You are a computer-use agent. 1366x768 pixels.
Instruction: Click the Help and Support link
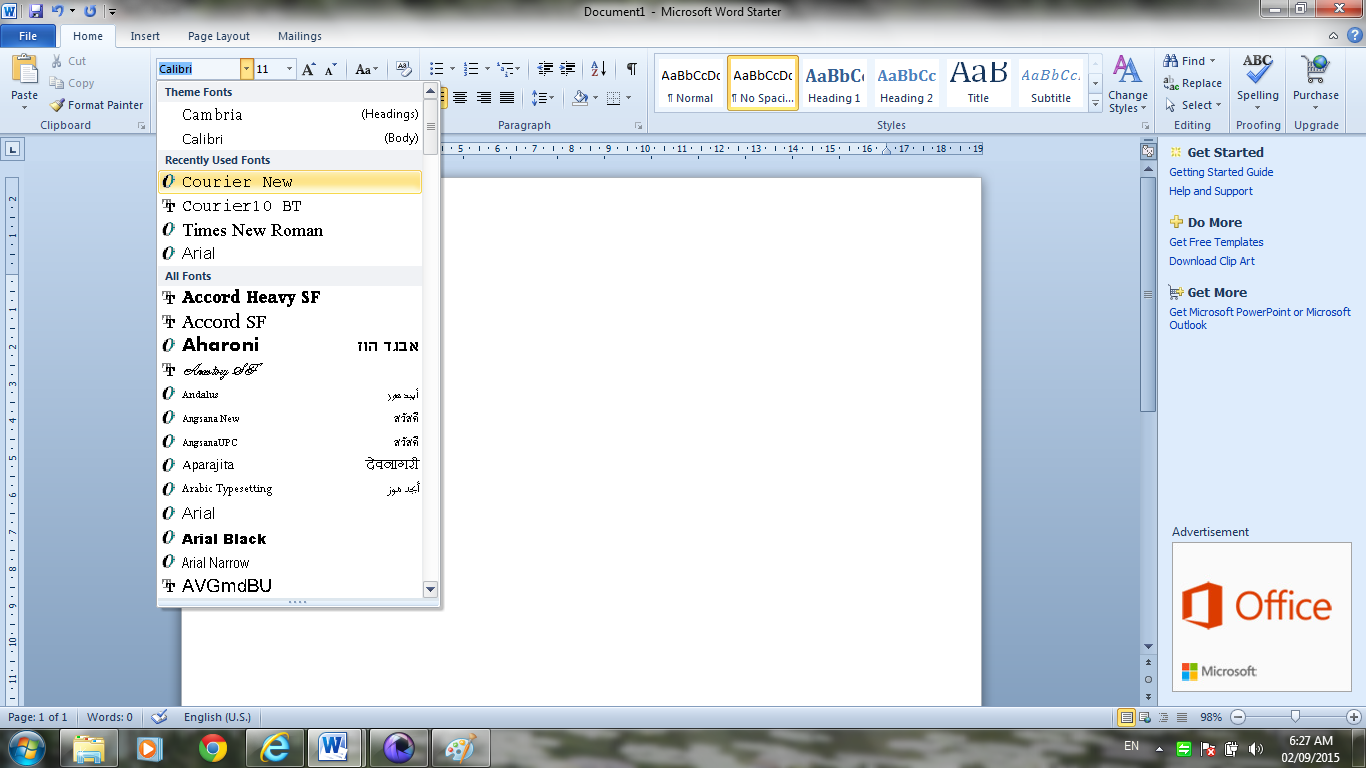1211,191
